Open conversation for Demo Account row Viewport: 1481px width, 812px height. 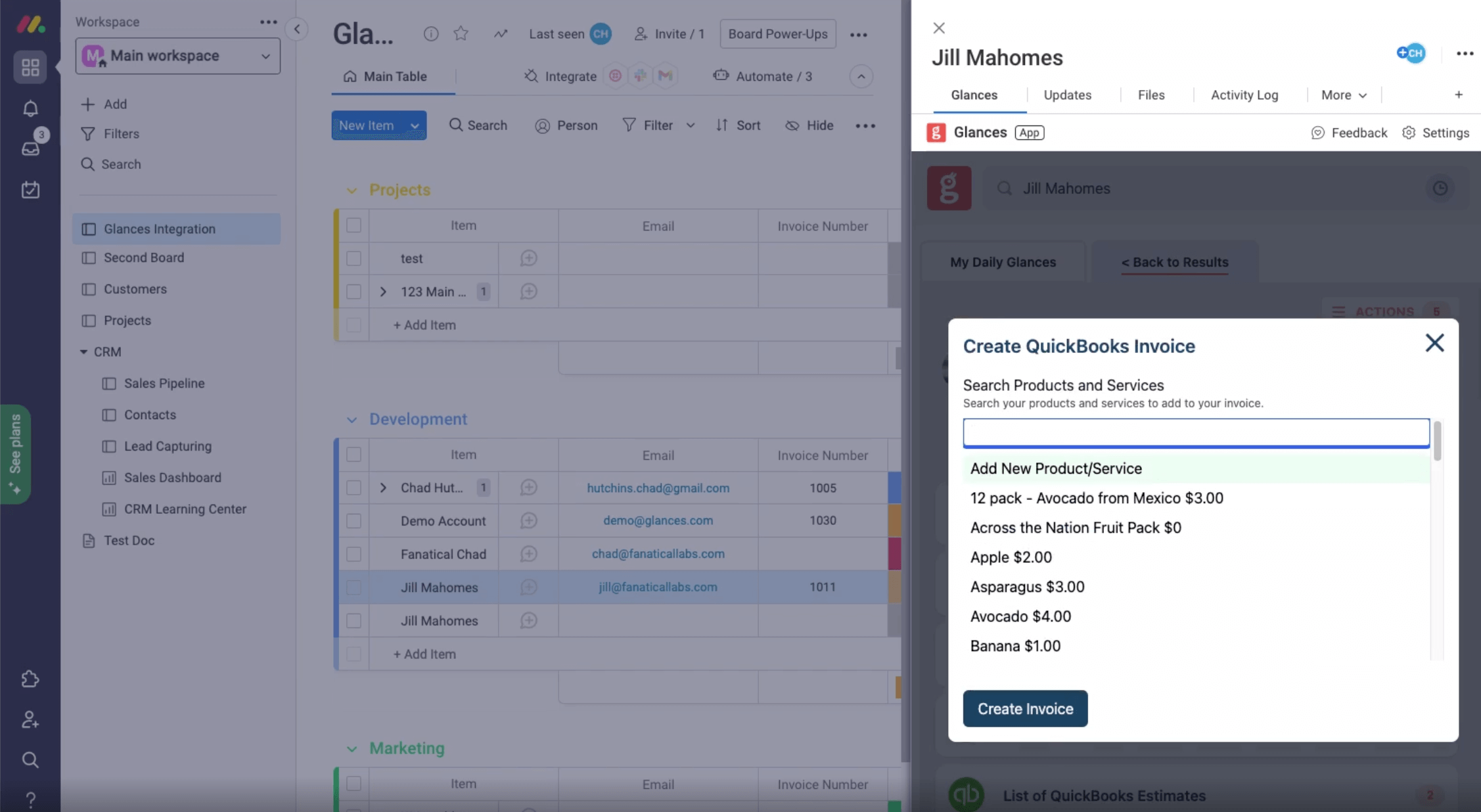[x=528, y=520]
